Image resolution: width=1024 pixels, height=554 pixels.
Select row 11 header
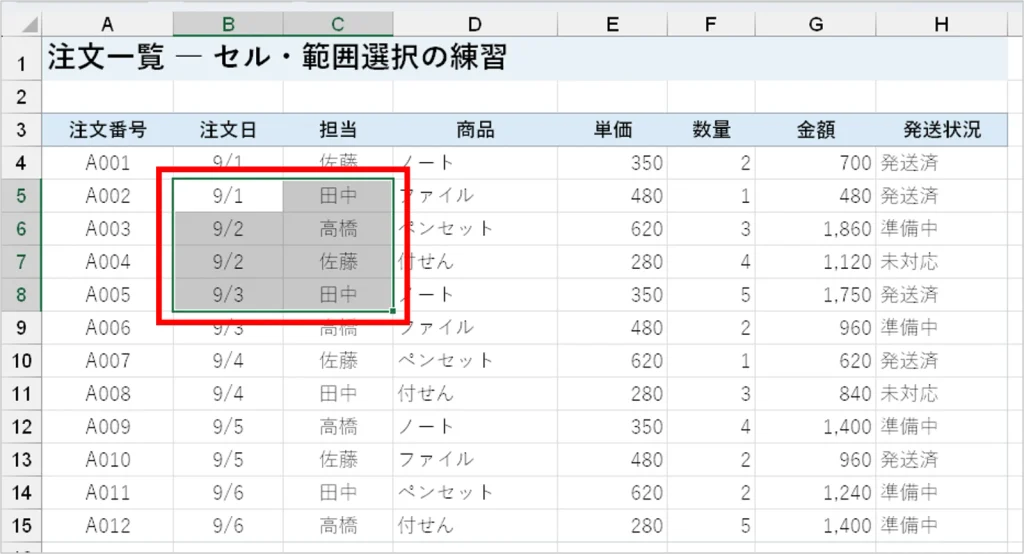[21, 393]
